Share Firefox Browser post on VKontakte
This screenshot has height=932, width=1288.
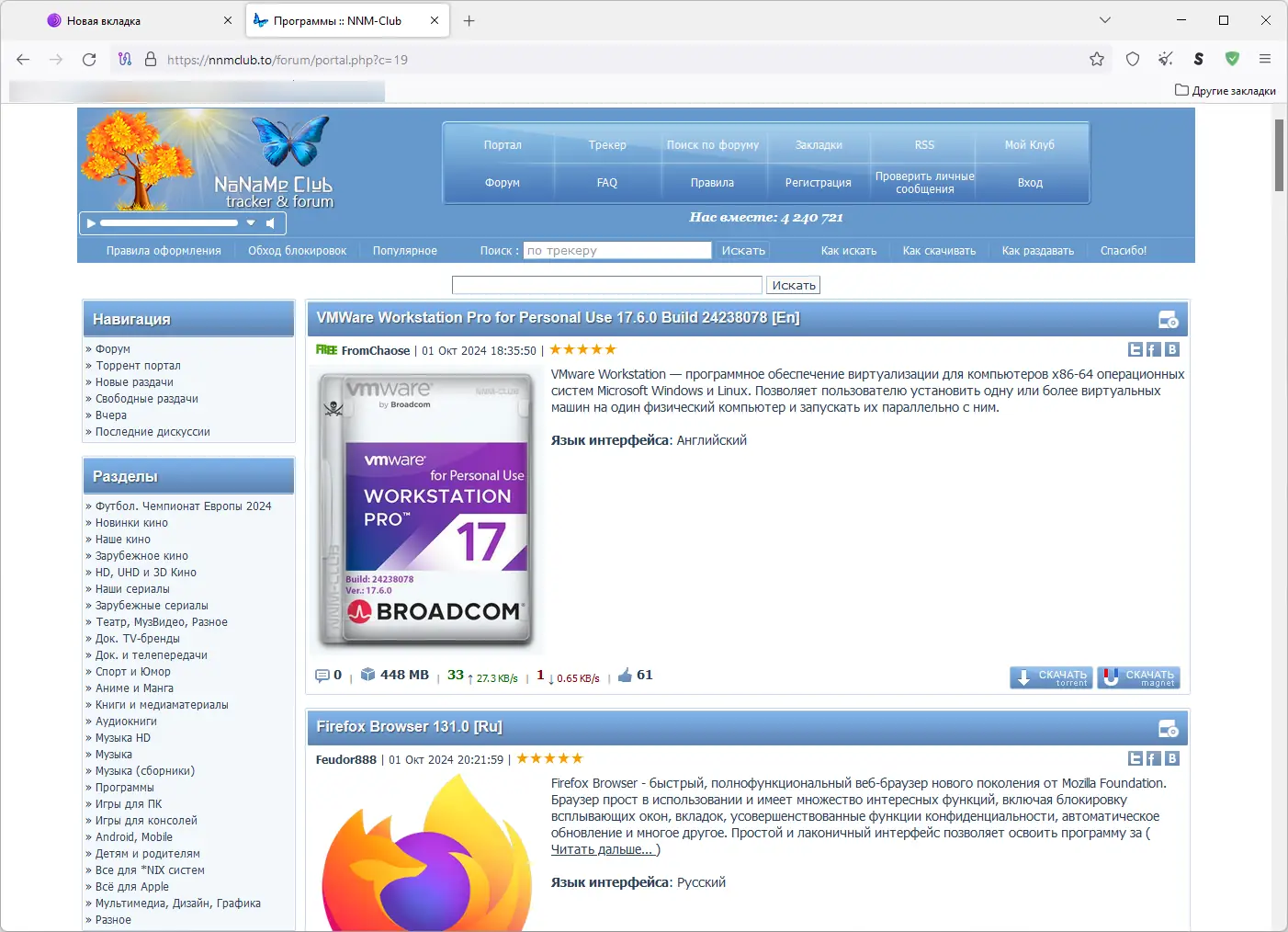[1172, 758]
